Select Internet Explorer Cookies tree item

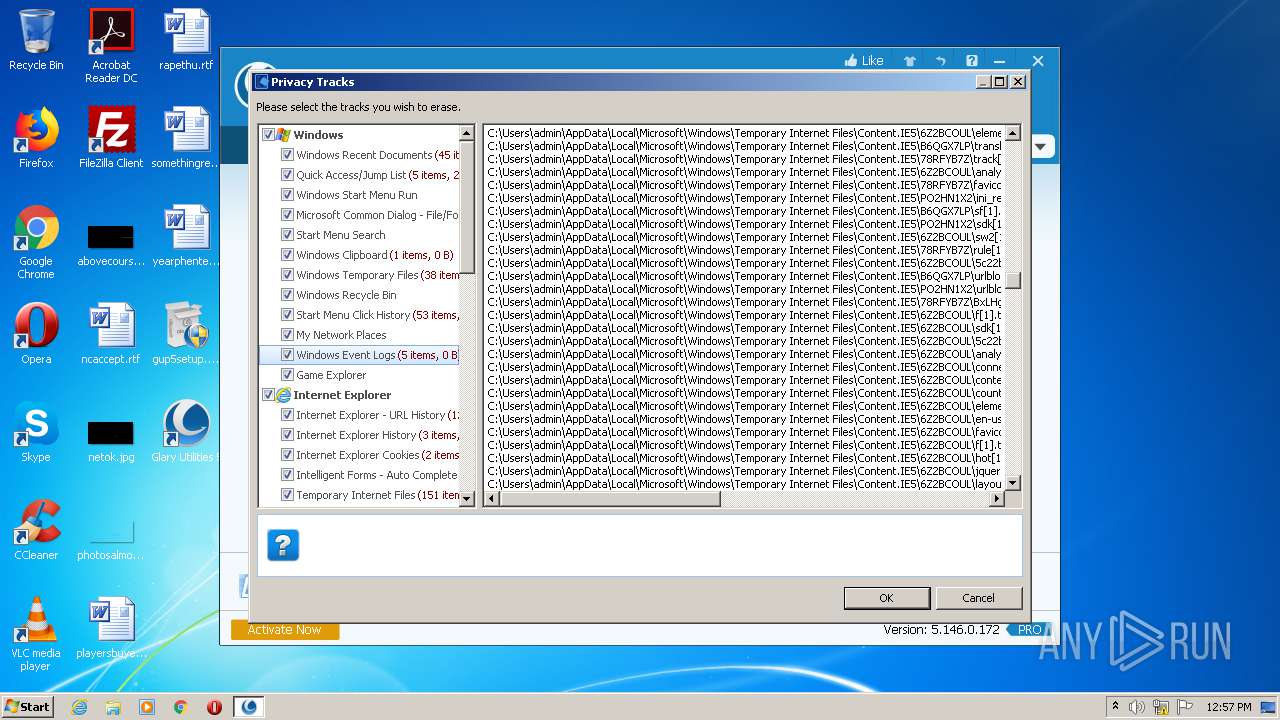click(x=377, y=455)
